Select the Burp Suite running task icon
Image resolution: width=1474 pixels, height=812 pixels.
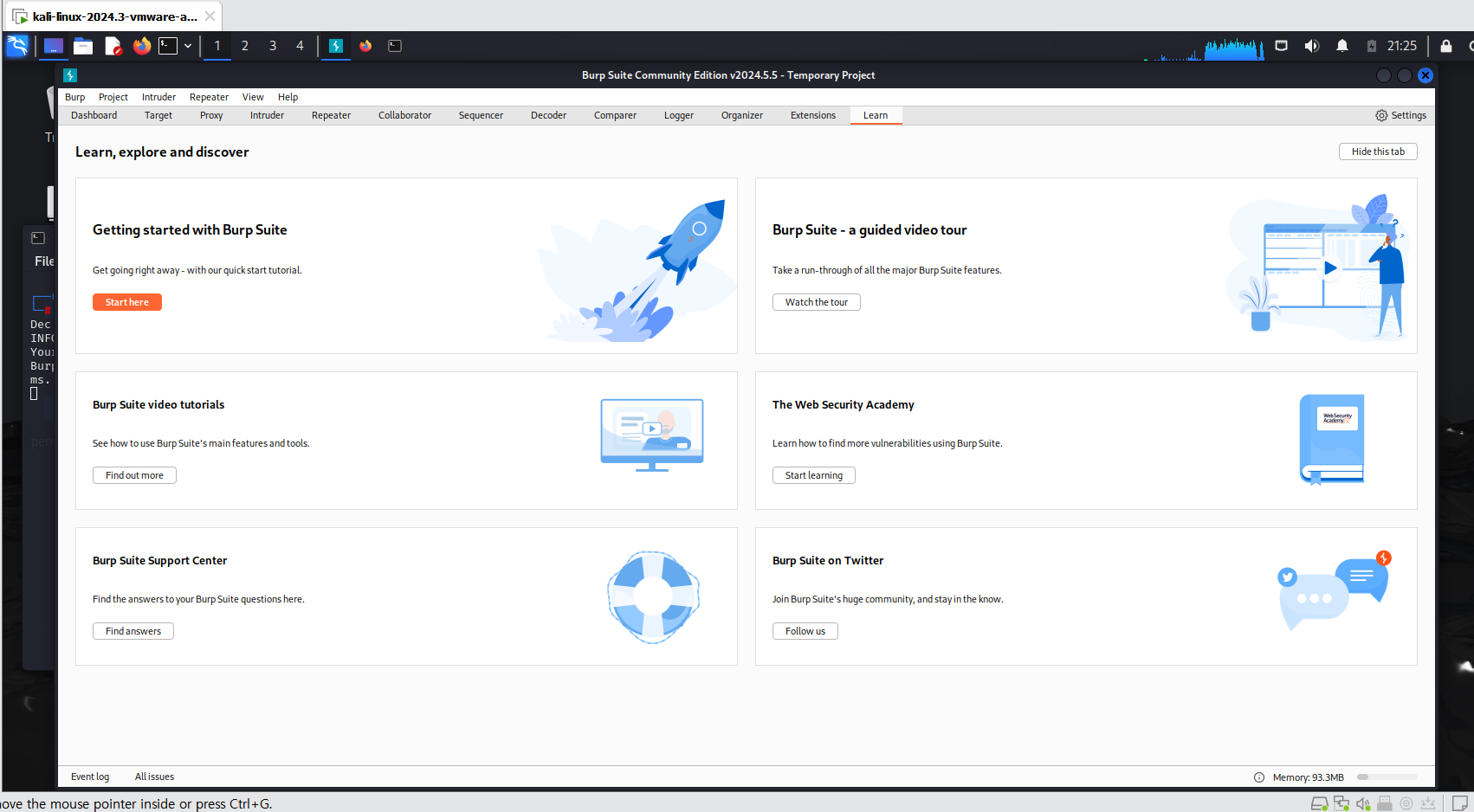336,46
